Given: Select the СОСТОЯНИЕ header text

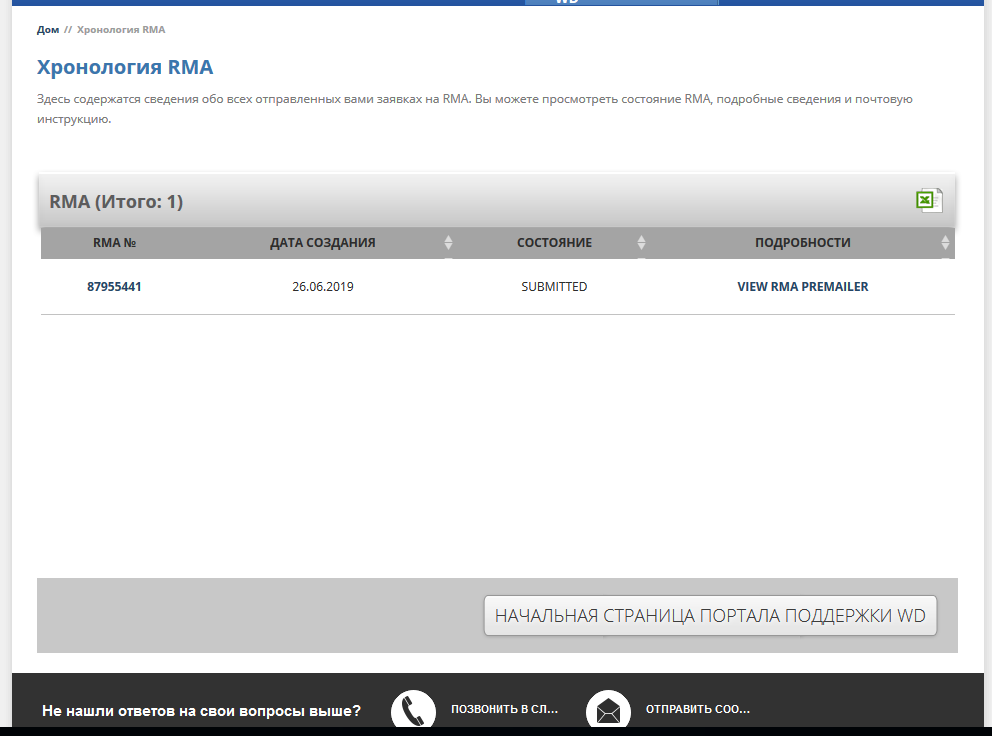Looking at the screenshot, I should click(554, 242).
